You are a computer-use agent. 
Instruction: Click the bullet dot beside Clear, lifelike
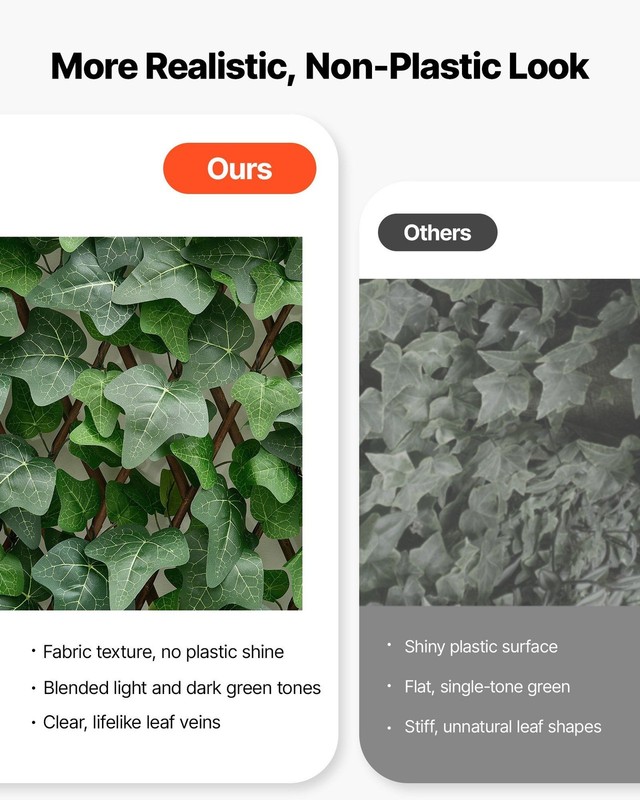tap(33, 722)
